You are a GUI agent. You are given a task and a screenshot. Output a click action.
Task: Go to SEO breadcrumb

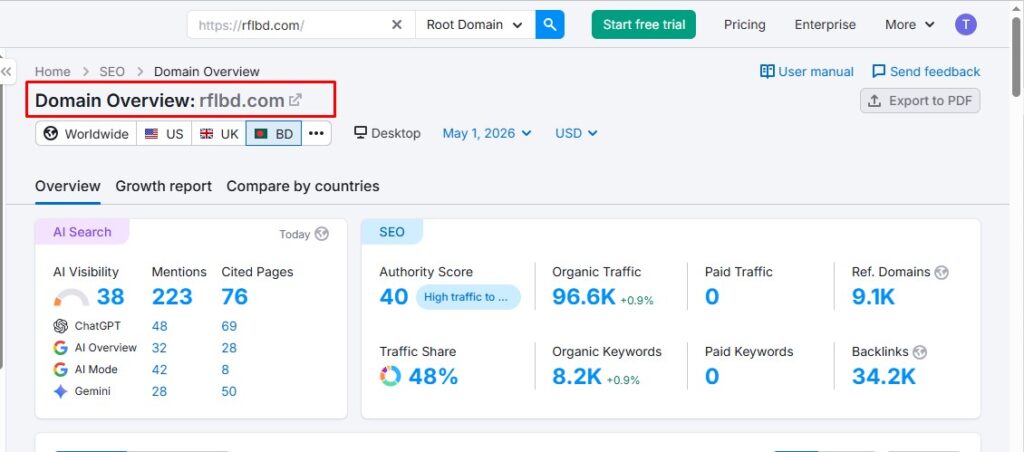[112, 72]
